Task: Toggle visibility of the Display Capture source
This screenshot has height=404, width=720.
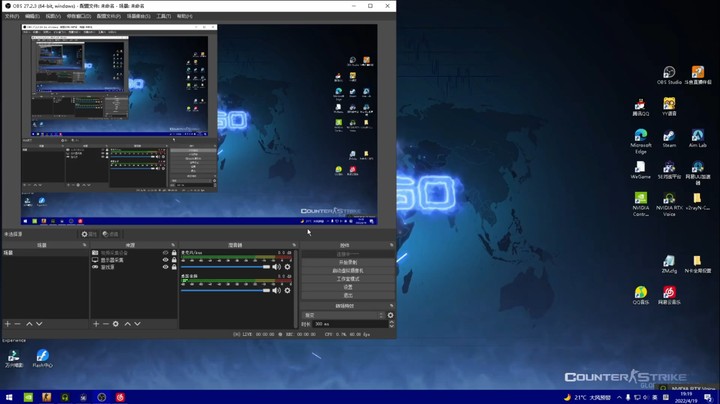Action: click(165, 260)
